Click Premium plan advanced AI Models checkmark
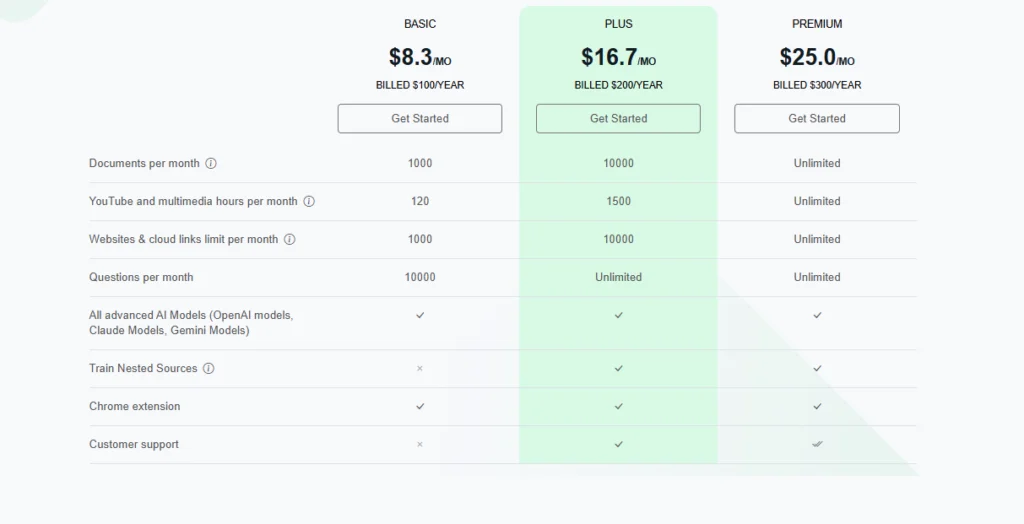1024x524 pixels. tap(817, 315)
